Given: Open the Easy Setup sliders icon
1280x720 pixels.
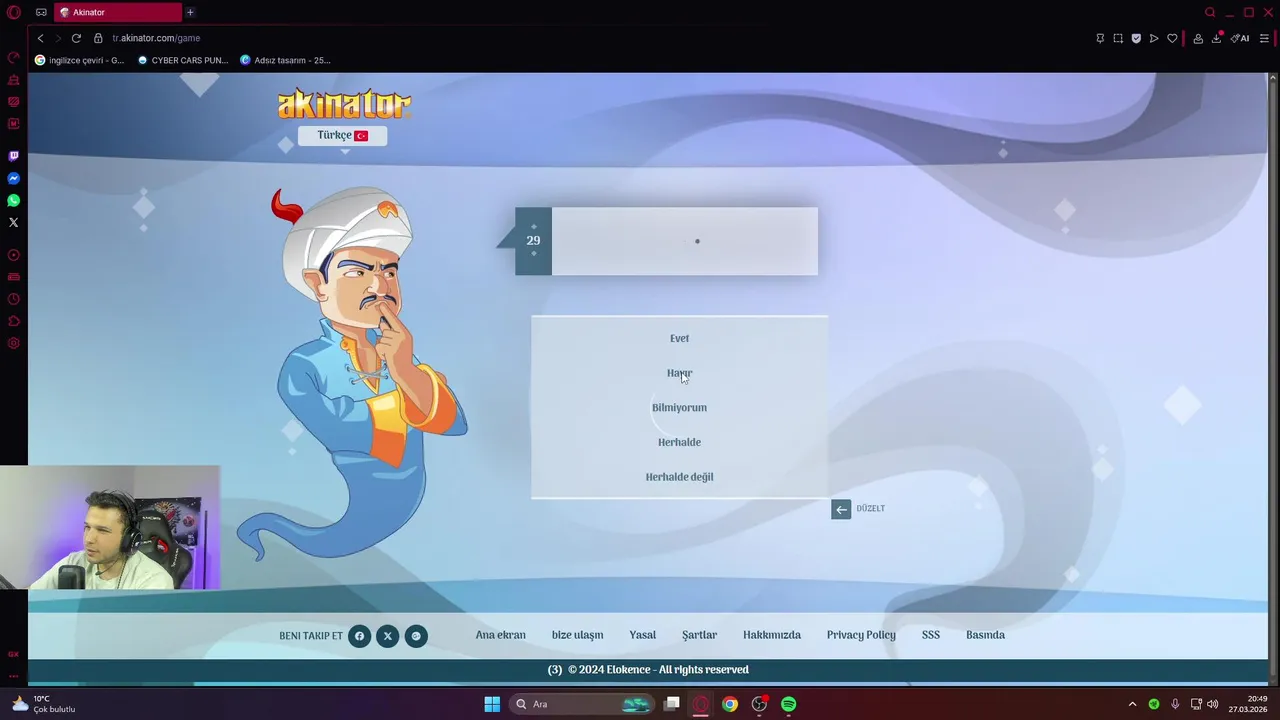Looking at the screenshot, I should coord(1264,38).
